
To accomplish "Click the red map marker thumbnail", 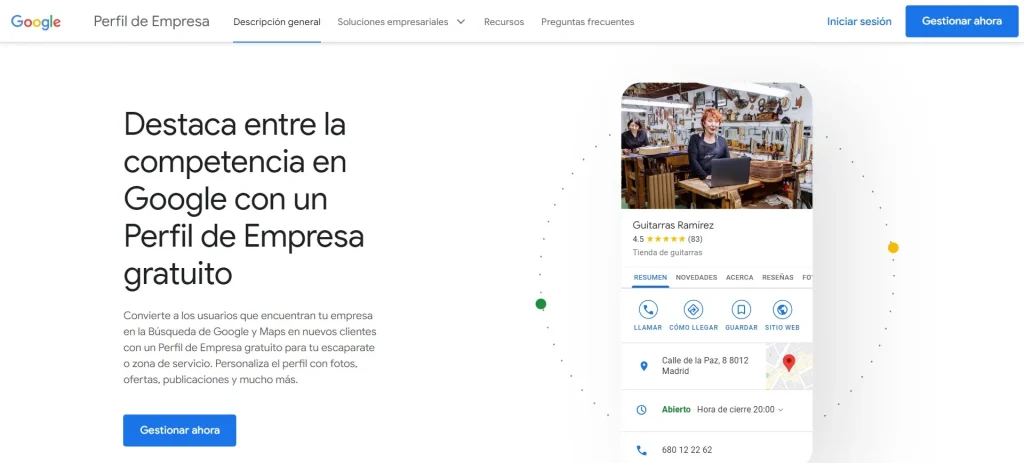I will point(789,366).
